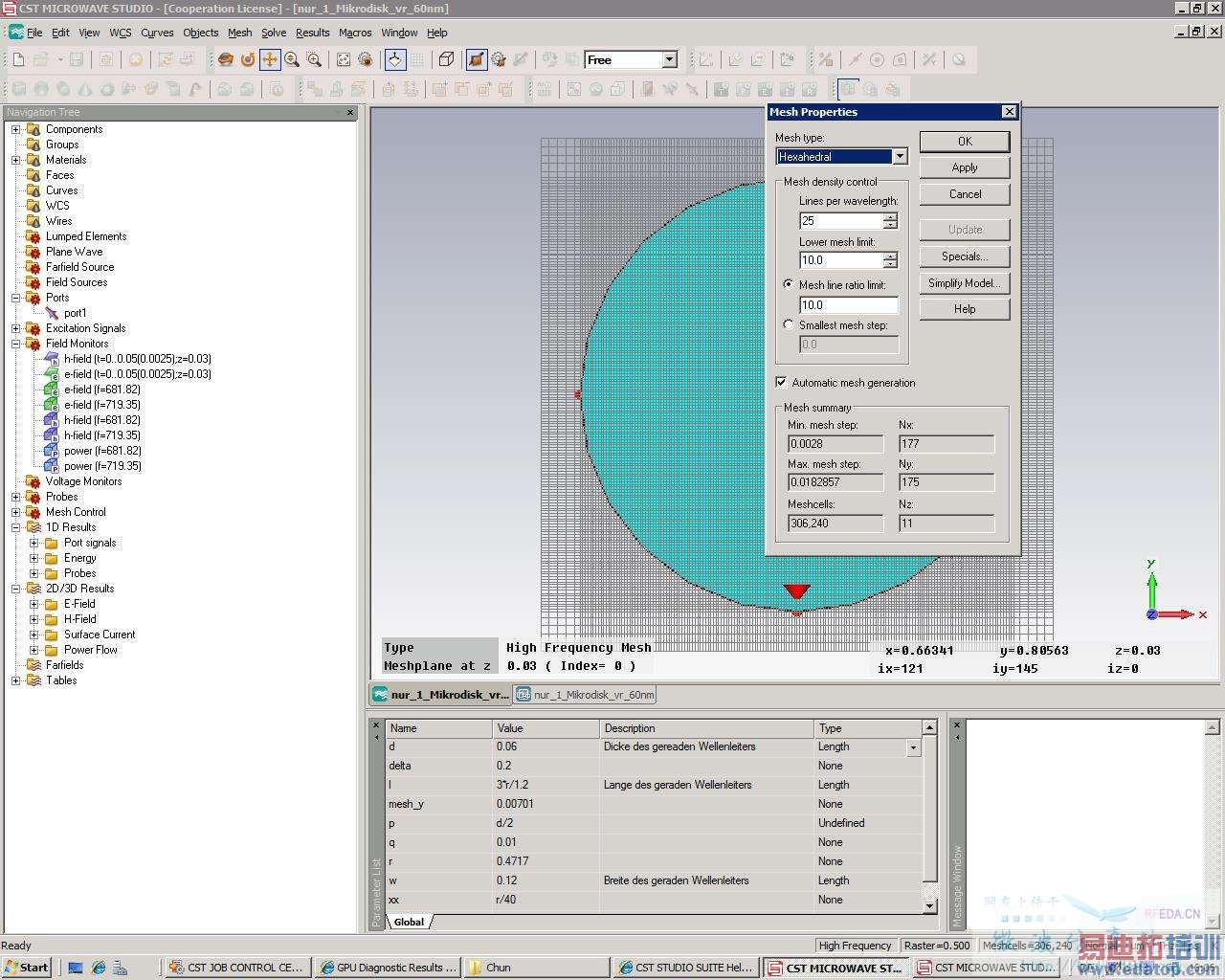Open the WCS menu
This screenshot has height=980, width=1225.
120,33
